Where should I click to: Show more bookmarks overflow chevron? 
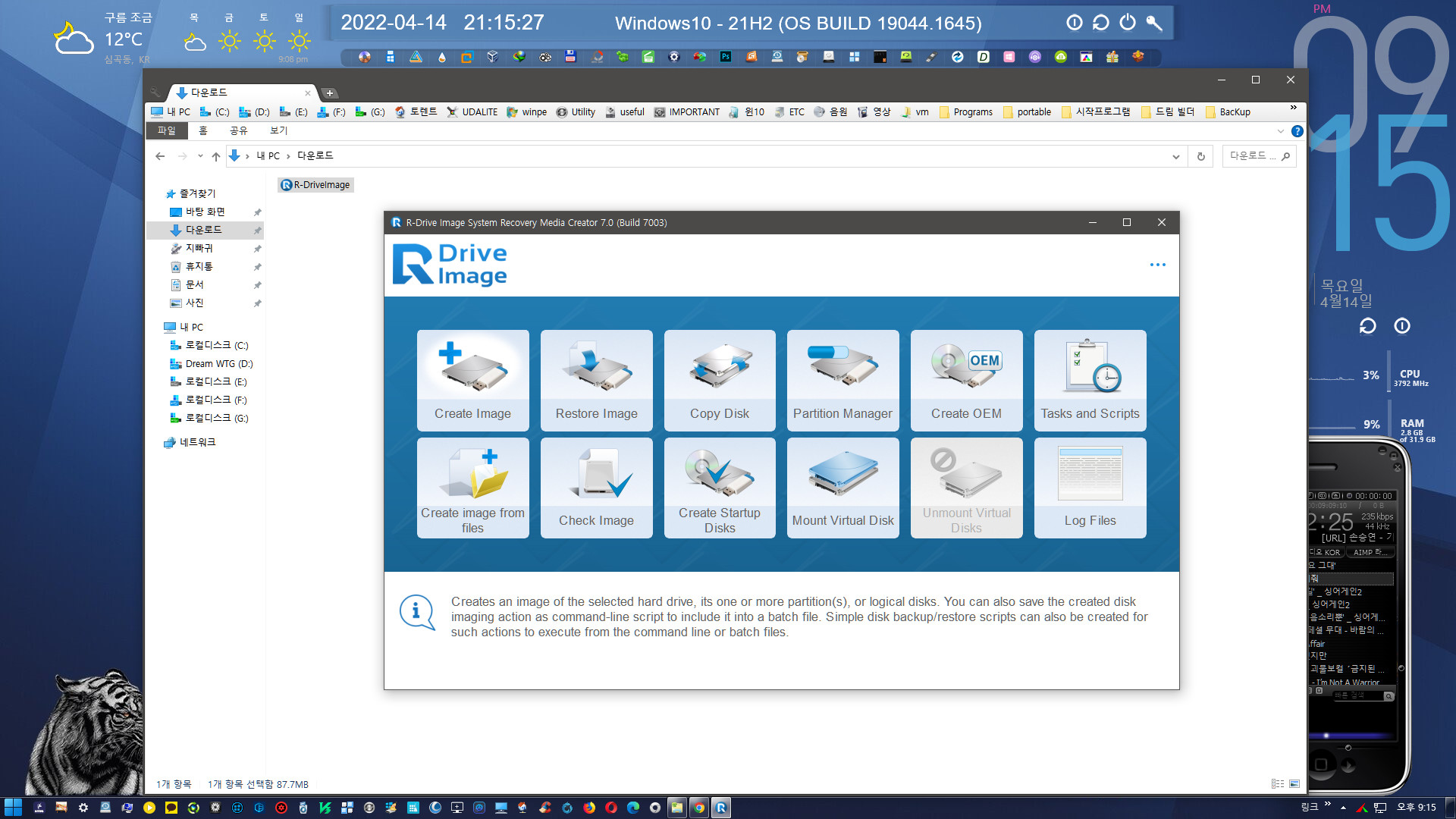pos(1294,108)
